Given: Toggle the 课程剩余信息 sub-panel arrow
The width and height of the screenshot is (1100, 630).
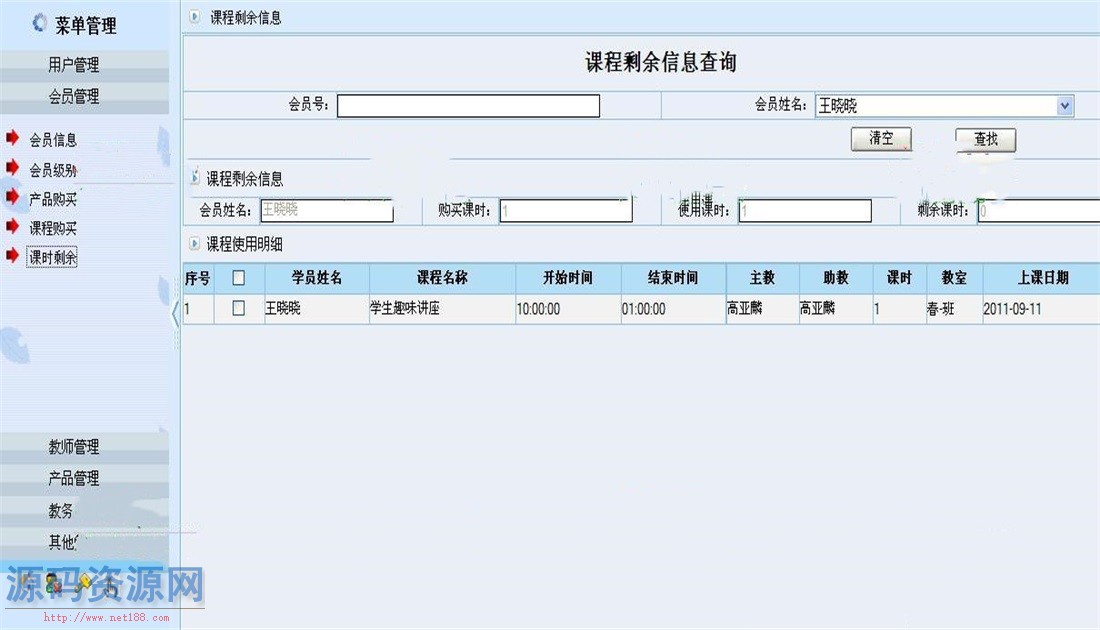Looking at the screenshot, I should tap(194, 178).
